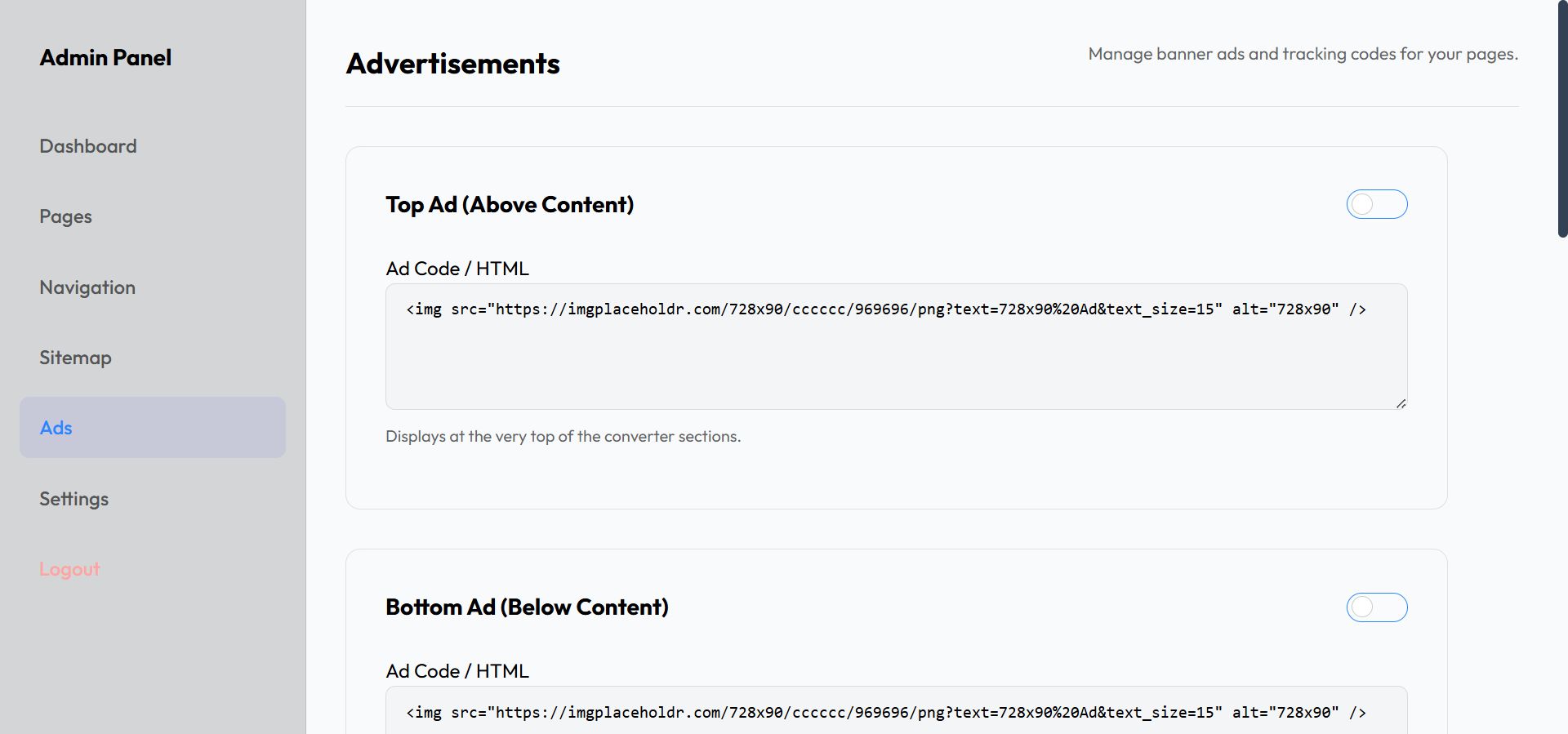Viewport: 1568px width, 734px height.
Task: Click into the Bottom Ad code textarea
Action: coord(895,713)
